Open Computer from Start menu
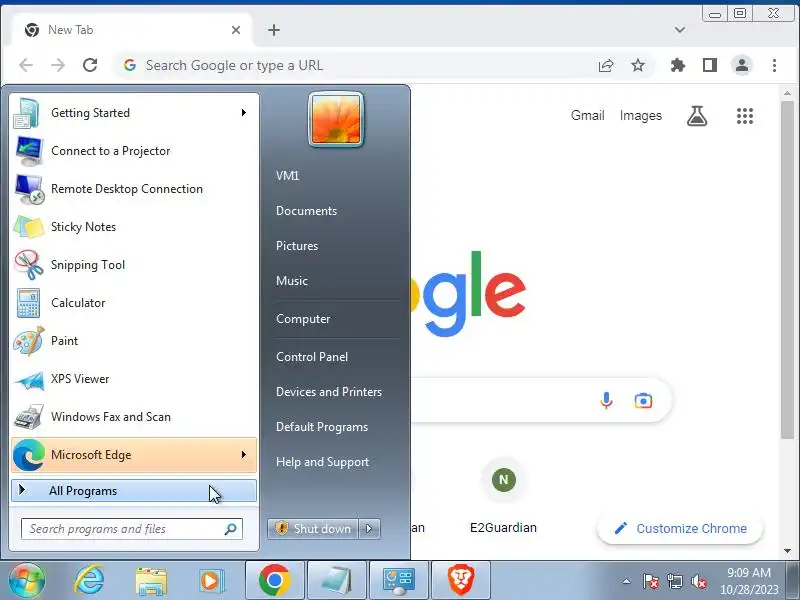 click(303, 319)
